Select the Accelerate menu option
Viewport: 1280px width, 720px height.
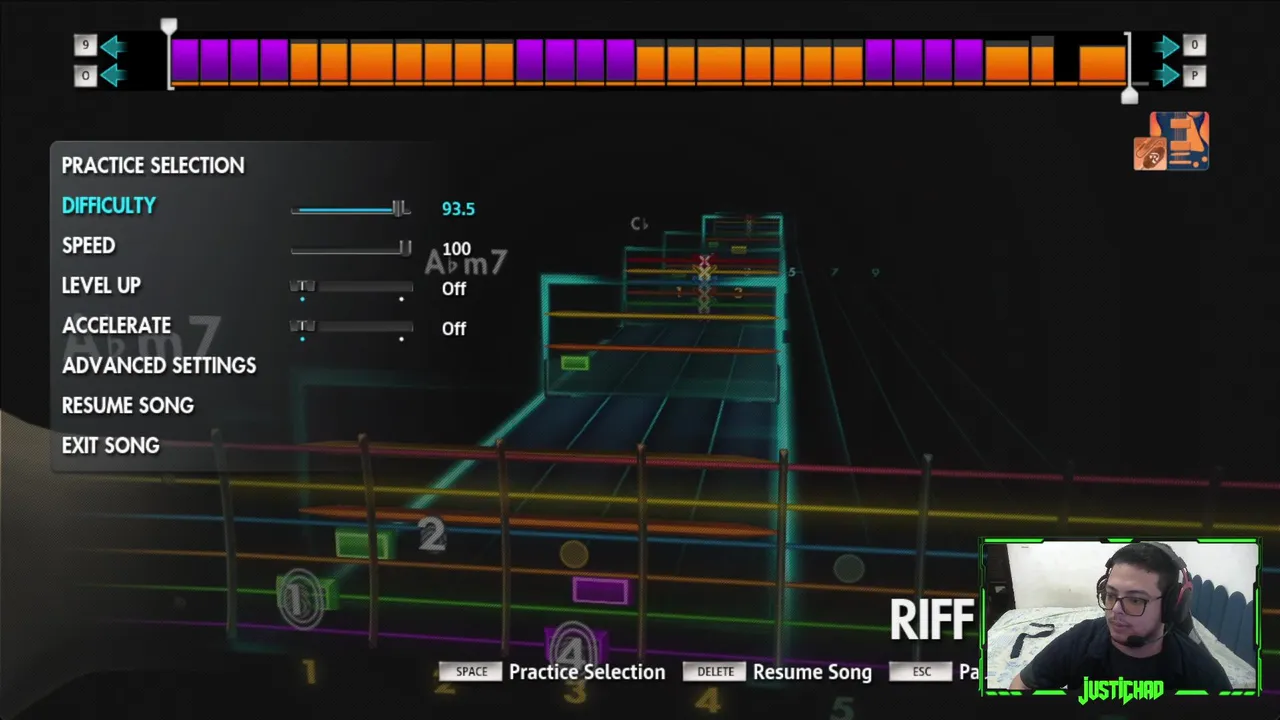tap(116, 325)
